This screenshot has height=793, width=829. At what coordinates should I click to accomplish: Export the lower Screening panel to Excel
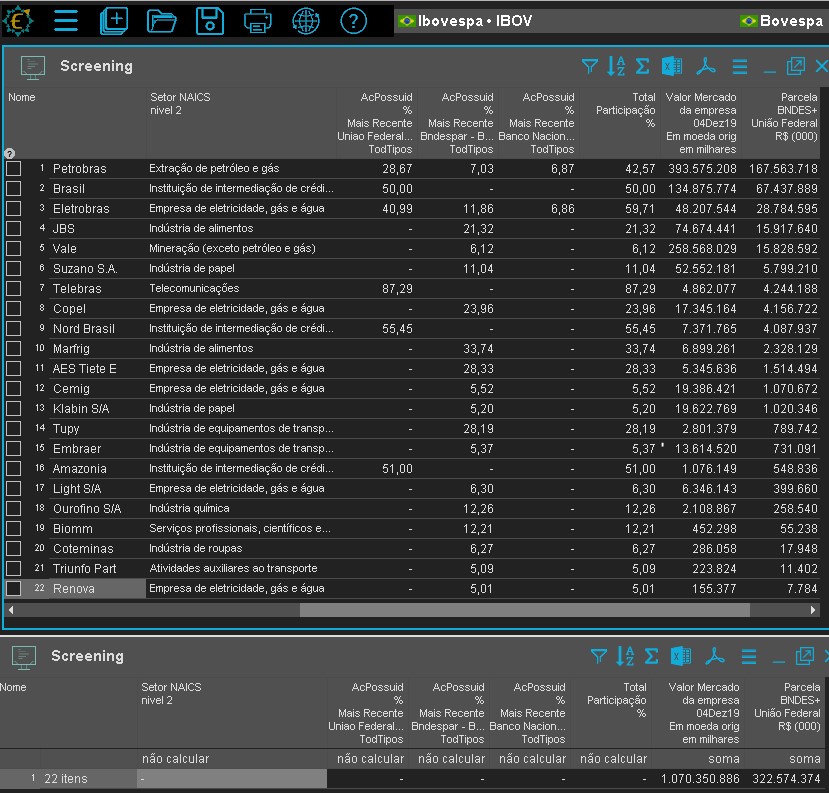(x=681, y=656)
